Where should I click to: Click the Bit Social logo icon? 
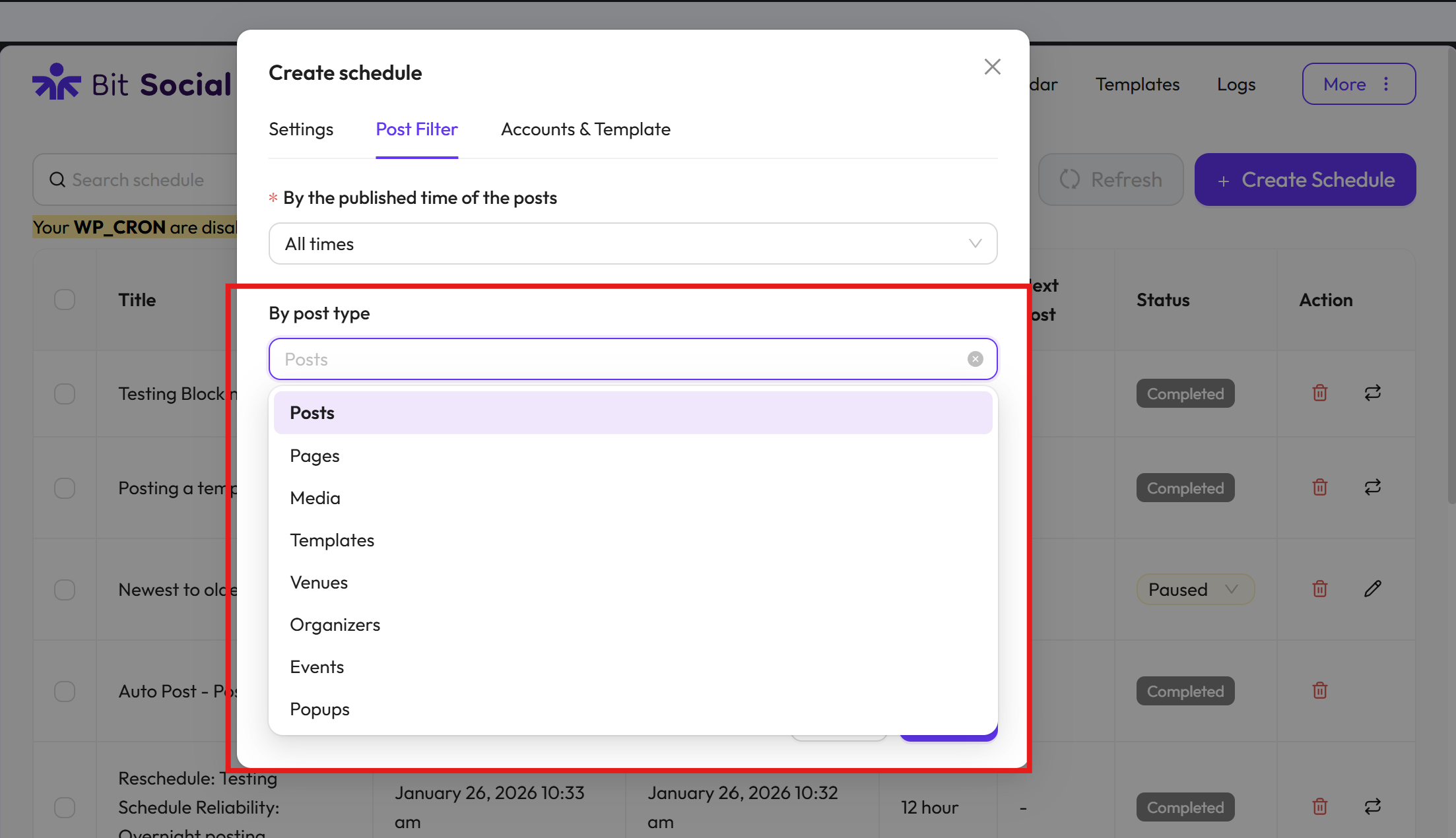pos(57,82)
